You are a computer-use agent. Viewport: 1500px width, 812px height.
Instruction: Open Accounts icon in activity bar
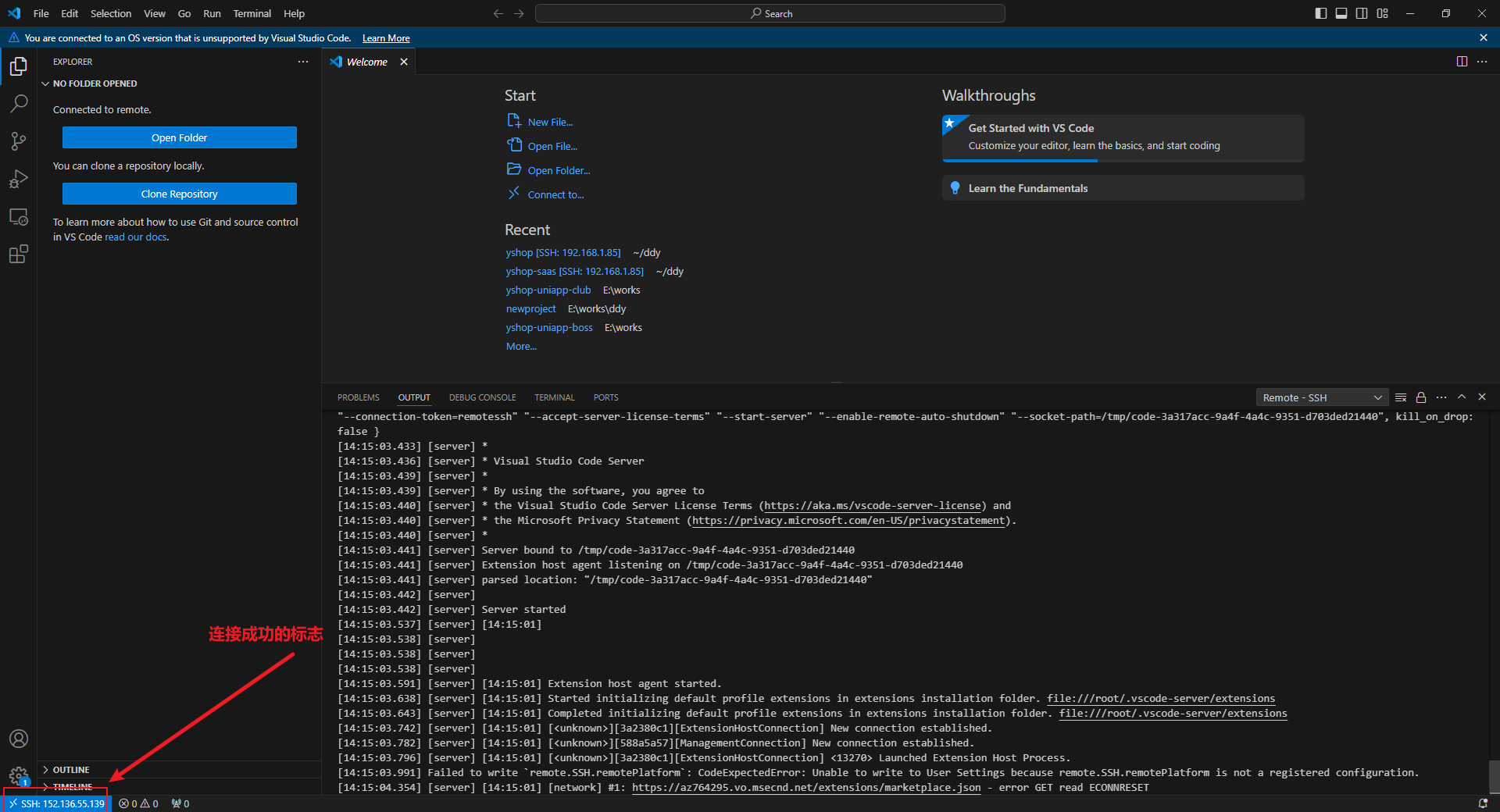coord(19,739)
